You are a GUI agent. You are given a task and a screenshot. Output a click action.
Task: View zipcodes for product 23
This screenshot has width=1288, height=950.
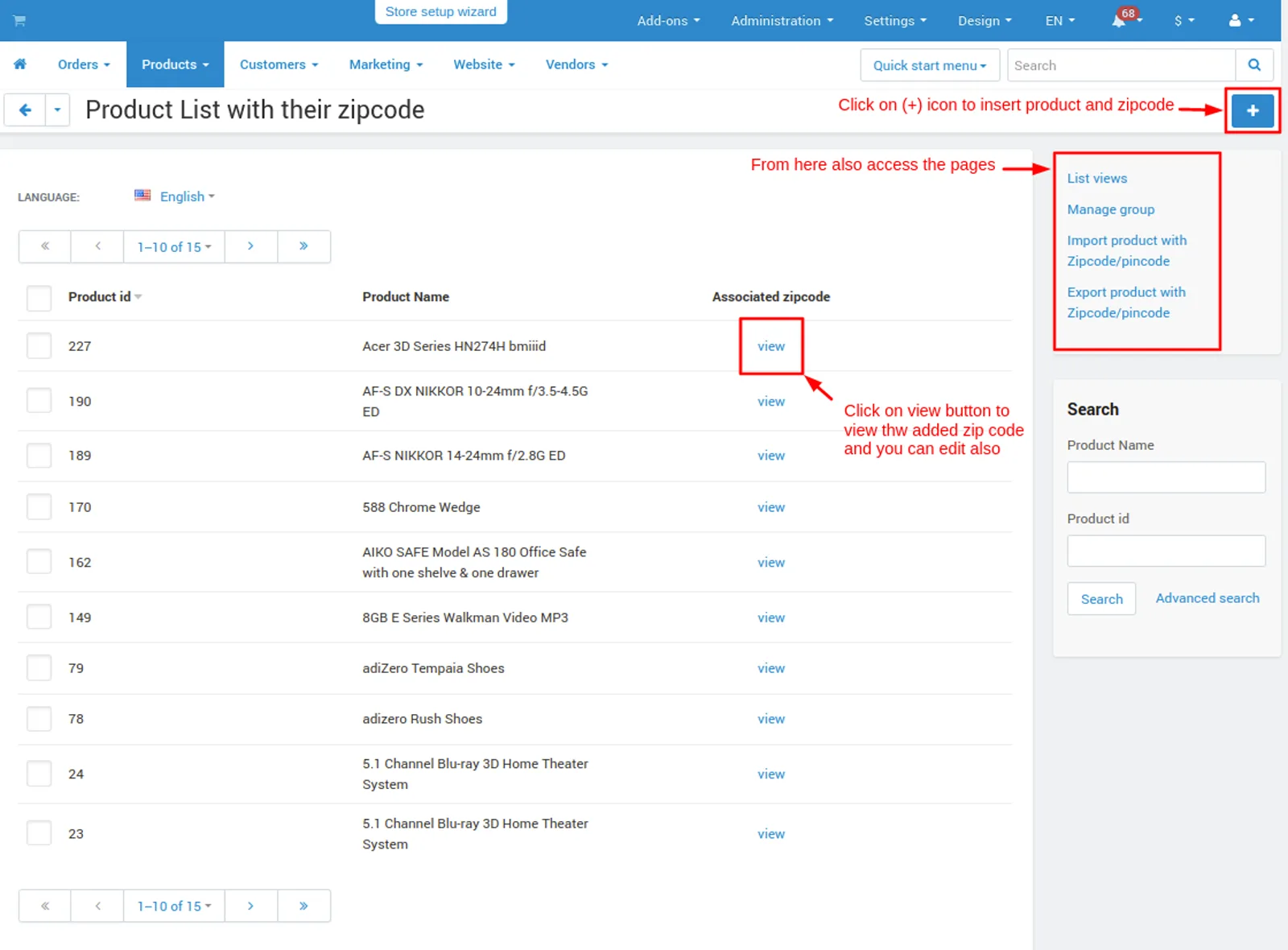[x=771, y=834]
